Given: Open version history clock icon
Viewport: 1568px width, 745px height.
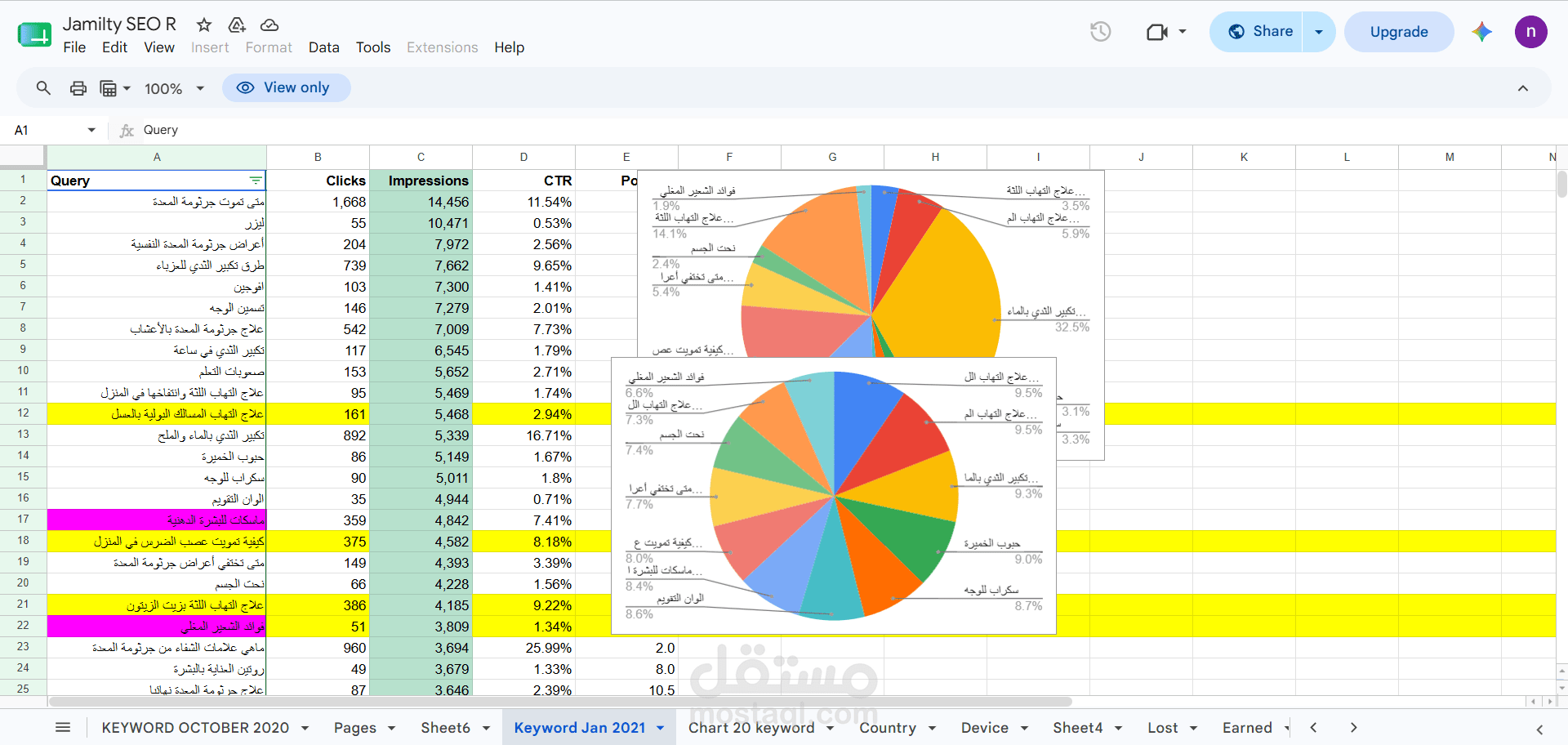Looking at the screenshot, I should tap(1100, 32).
